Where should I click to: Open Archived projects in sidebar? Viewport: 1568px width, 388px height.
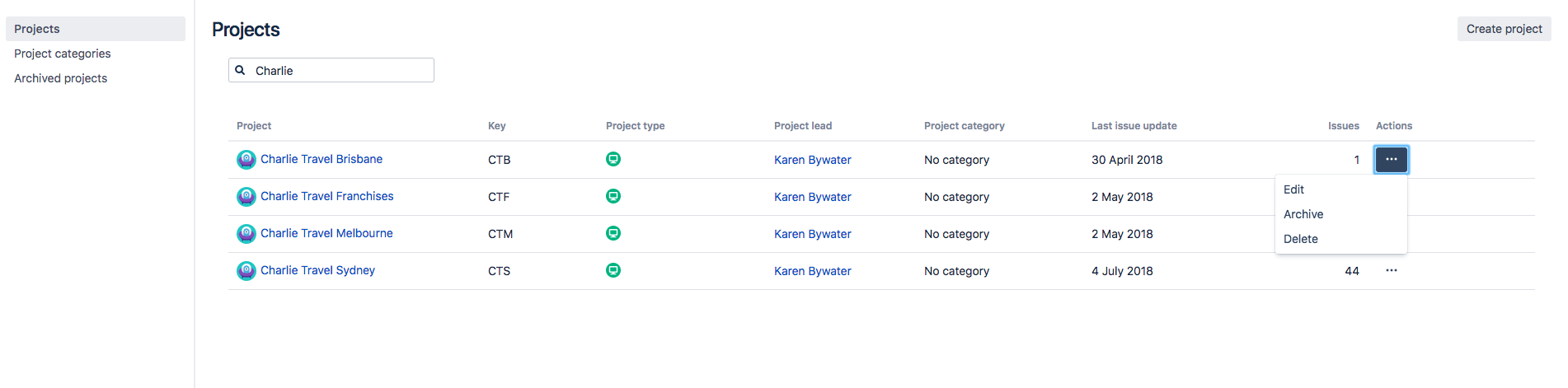click(61, 78)
